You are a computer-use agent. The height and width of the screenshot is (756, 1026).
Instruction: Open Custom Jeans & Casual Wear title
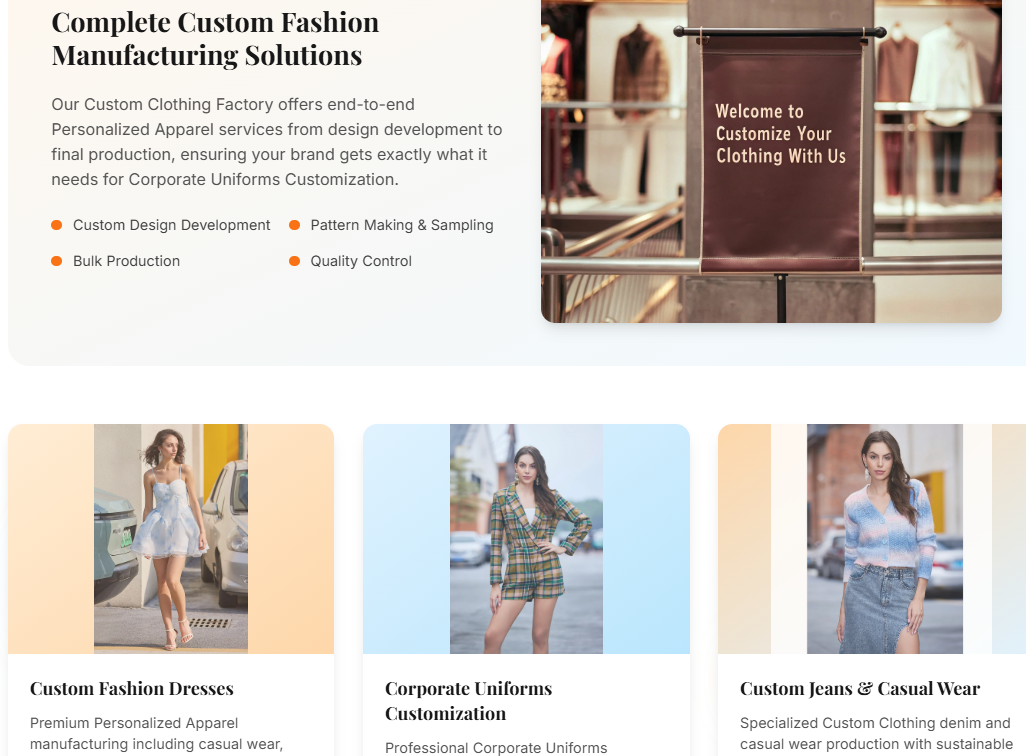tap(859, 688)
